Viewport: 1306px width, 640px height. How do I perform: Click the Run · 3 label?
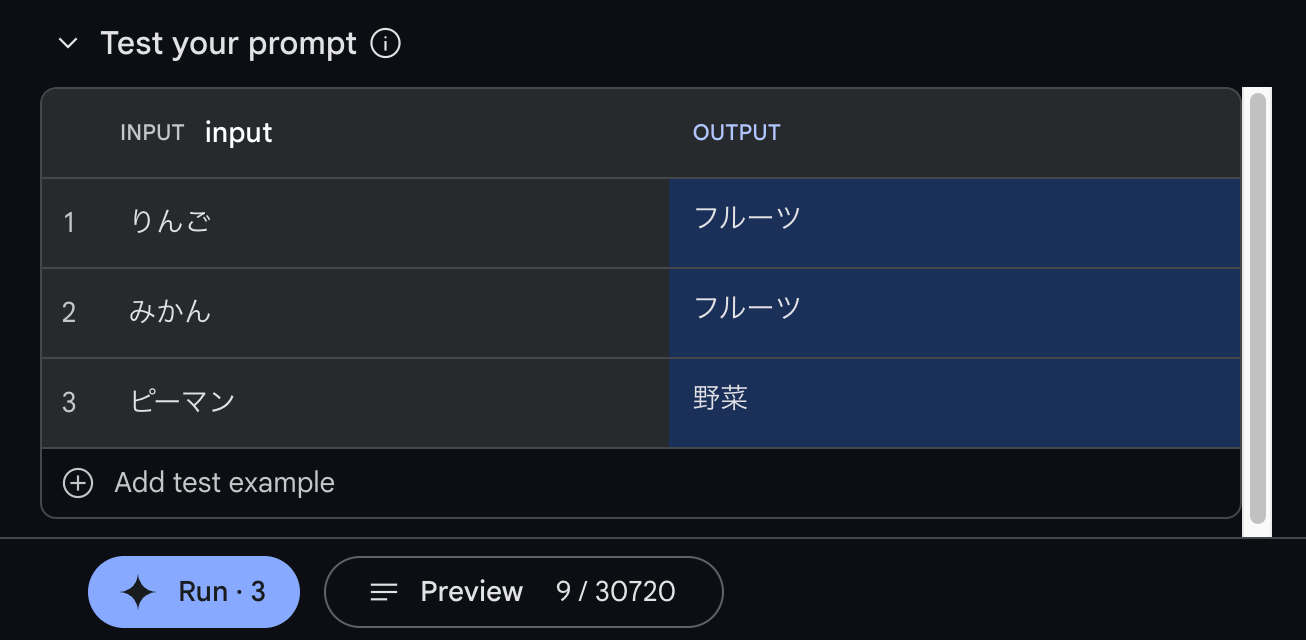[221, 592]
